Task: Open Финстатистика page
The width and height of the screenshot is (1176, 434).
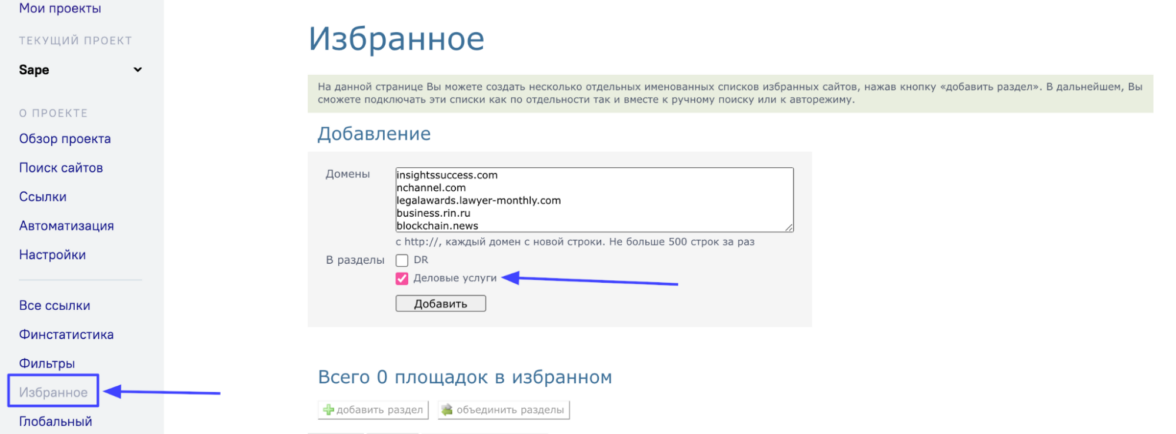Action: click(x=67, y=334)
